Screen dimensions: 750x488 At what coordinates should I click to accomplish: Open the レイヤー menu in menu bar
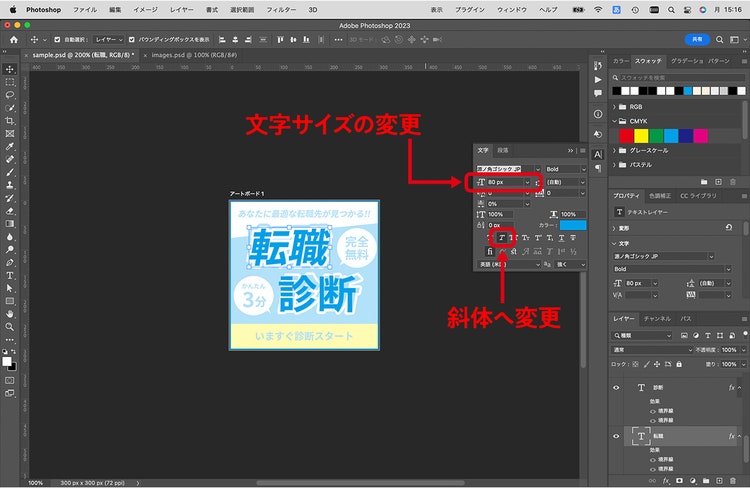(x=182, y=10)
